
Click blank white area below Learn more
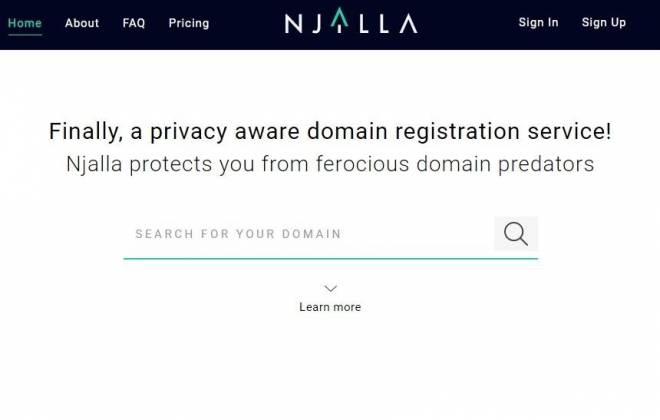tap(330, 370)
